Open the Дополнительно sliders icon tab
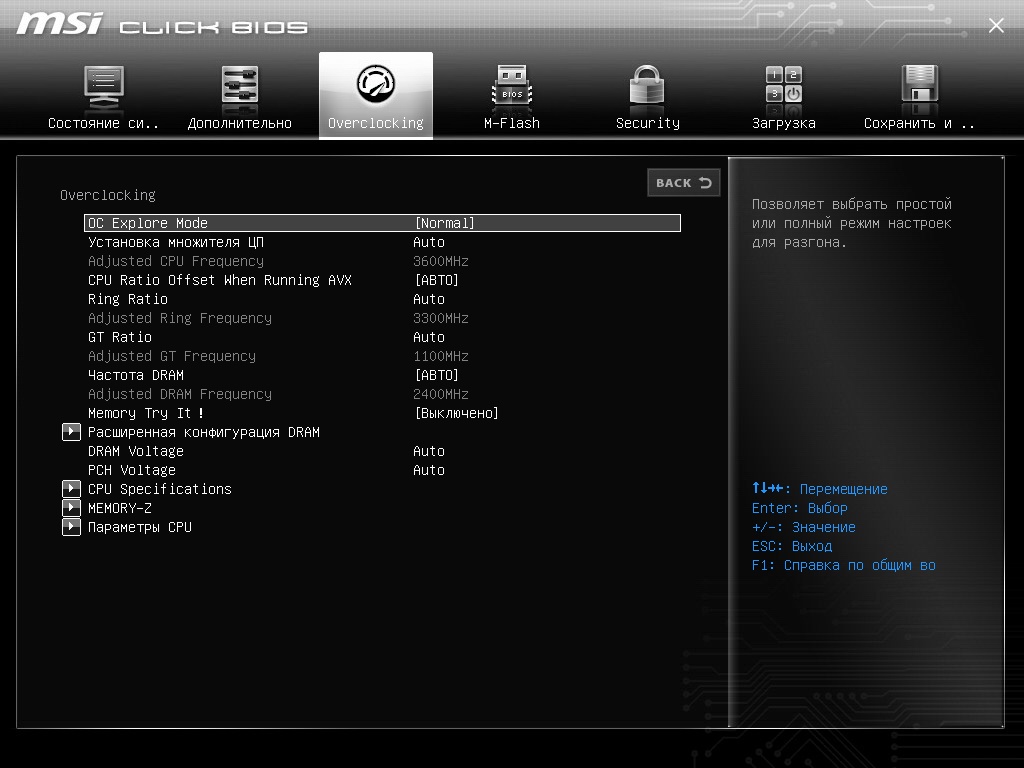 (240, 96)
